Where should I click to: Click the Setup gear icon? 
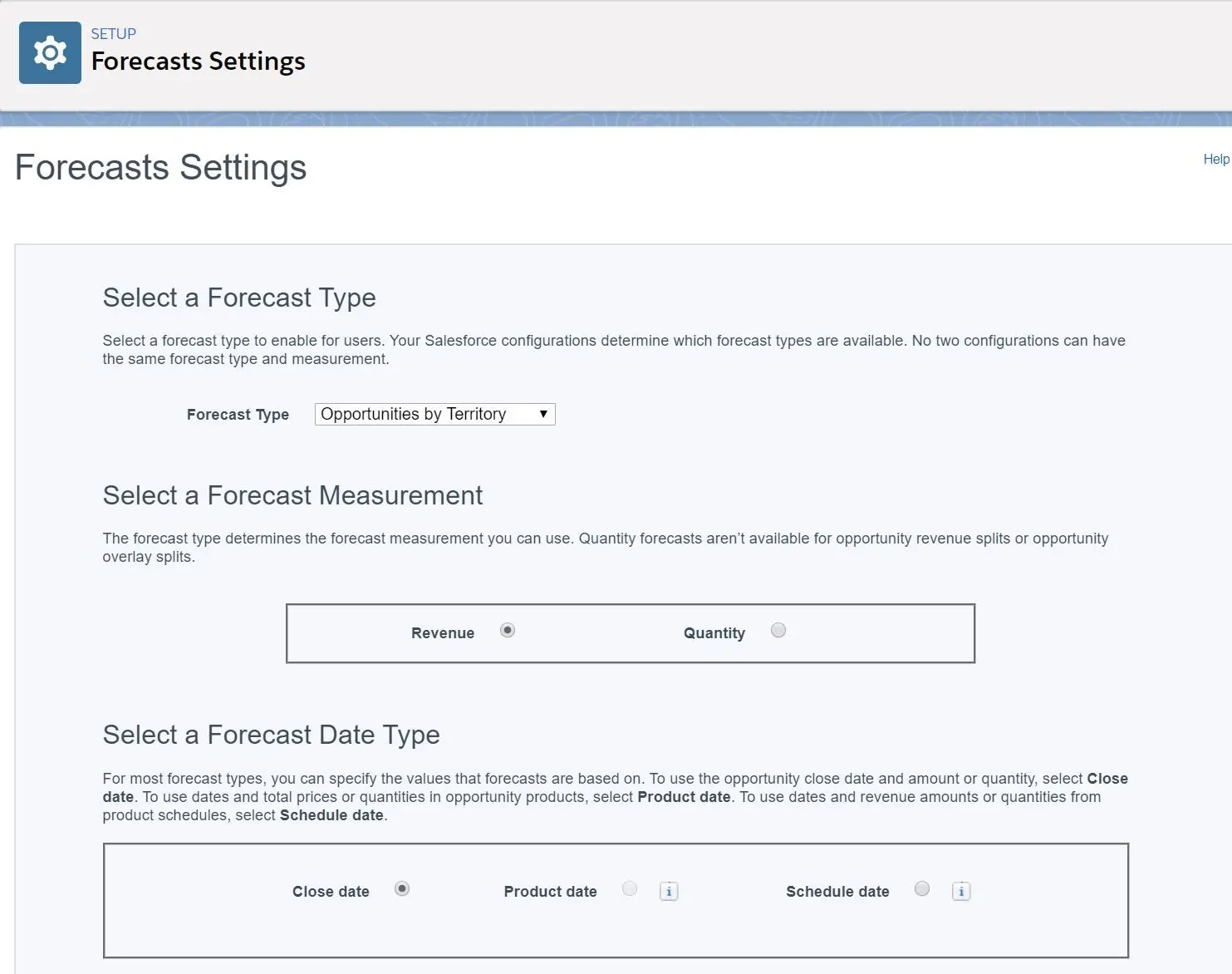tap(50, 52)
